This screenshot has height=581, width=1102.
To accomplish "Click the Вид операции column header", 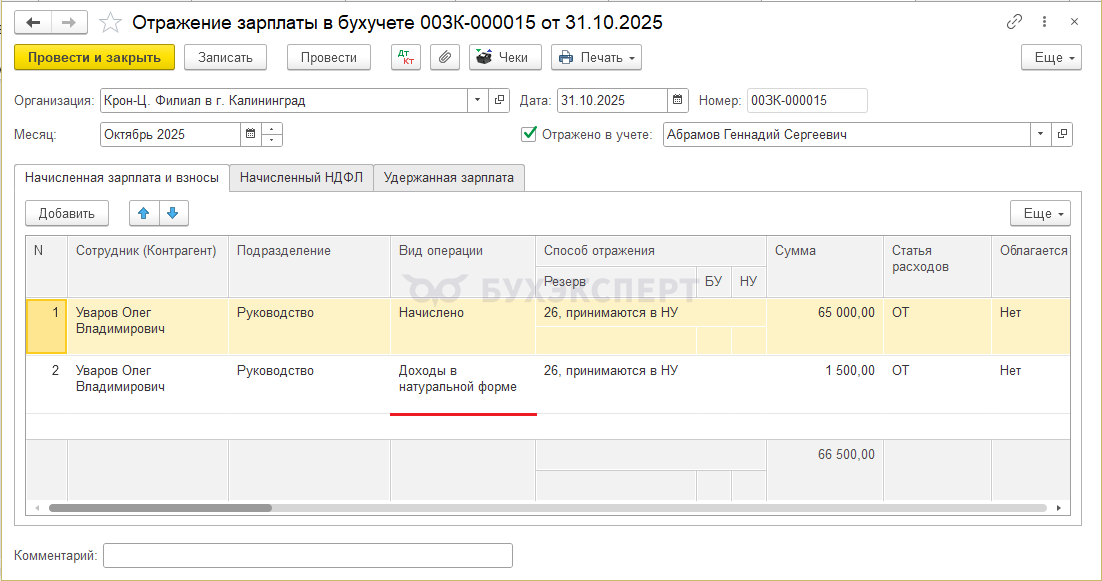I will [462, 266].
